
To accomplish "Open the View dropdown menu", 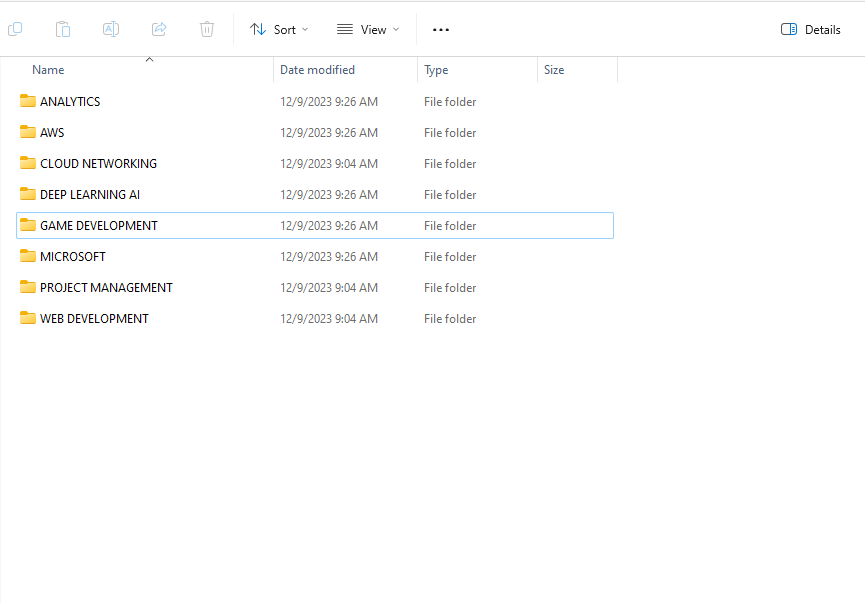I will pos(368,29).
